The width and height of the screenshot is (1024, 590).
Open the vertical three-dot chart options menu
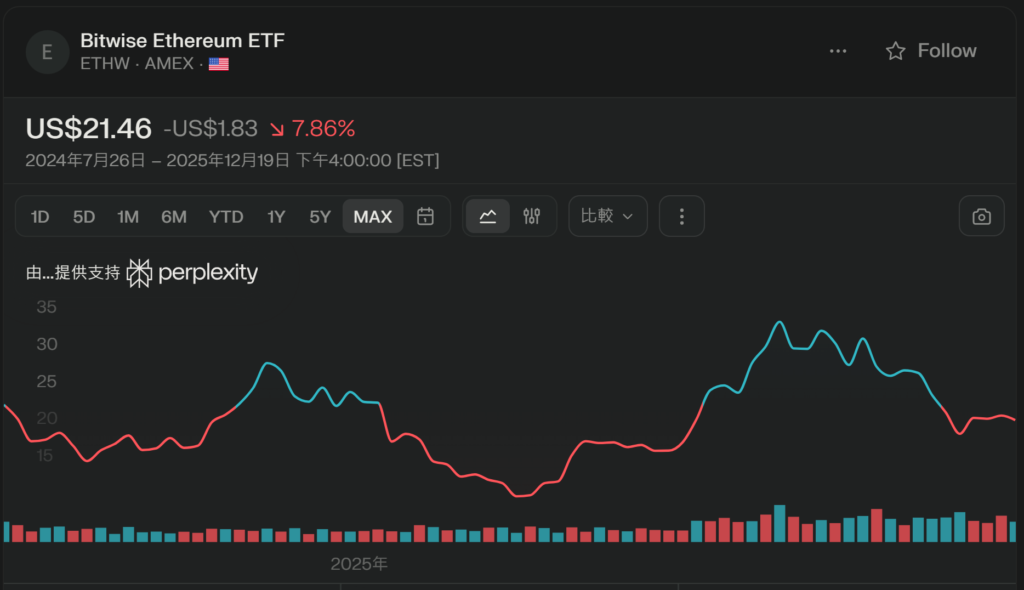click(x=682, y=216)
